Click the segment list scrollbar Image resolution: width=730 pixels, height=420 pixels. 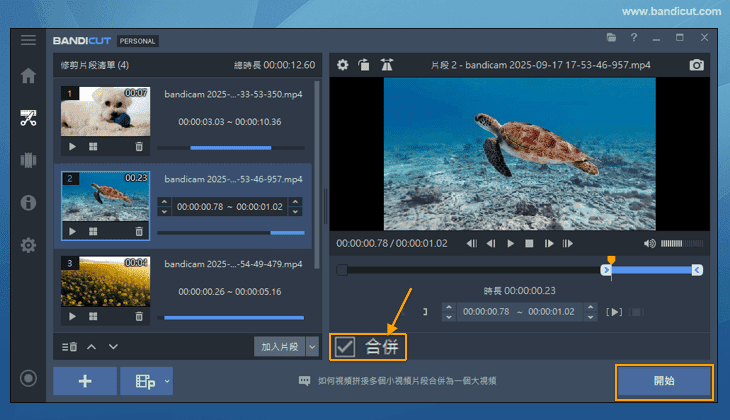tap(317, 175)
